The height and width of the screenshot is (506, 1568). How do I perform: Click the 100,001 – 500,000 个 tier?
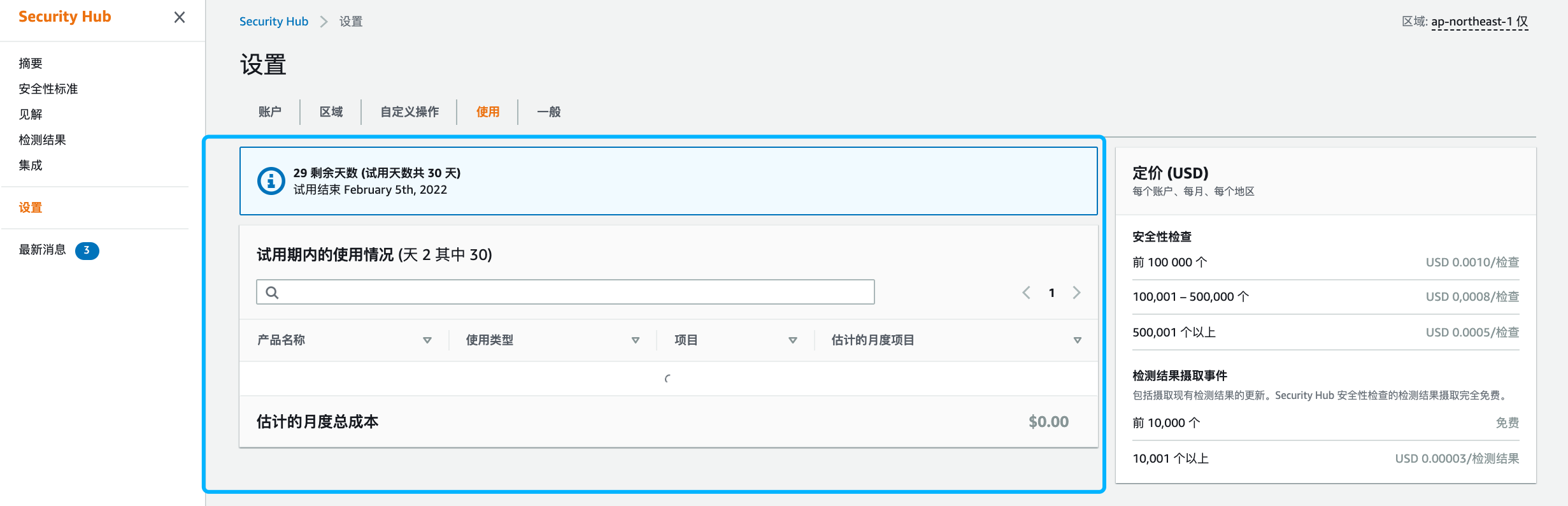(x=1191, y=296)
